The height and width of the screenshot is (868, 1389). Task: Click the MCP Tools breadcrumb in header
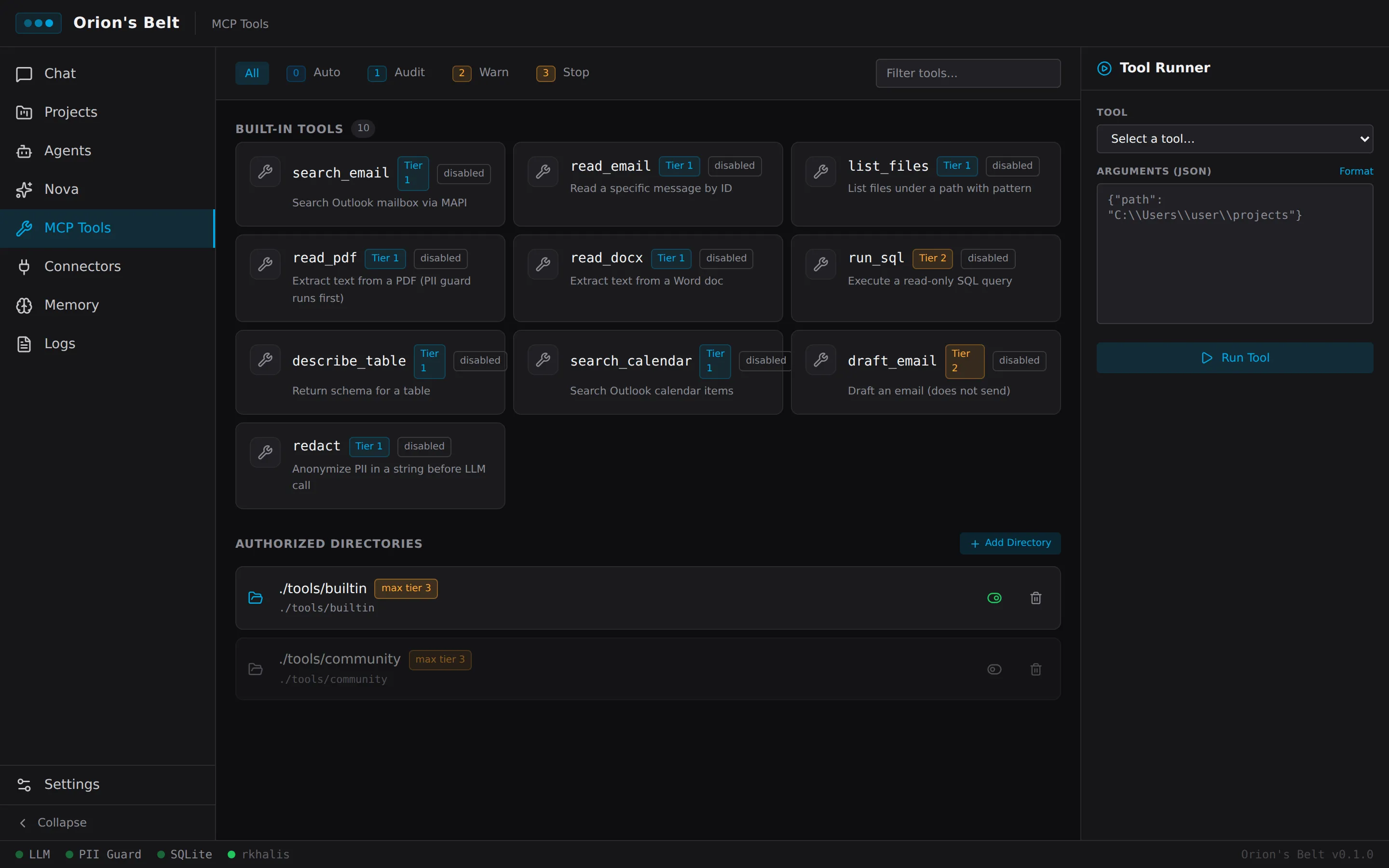pos(240,24)
